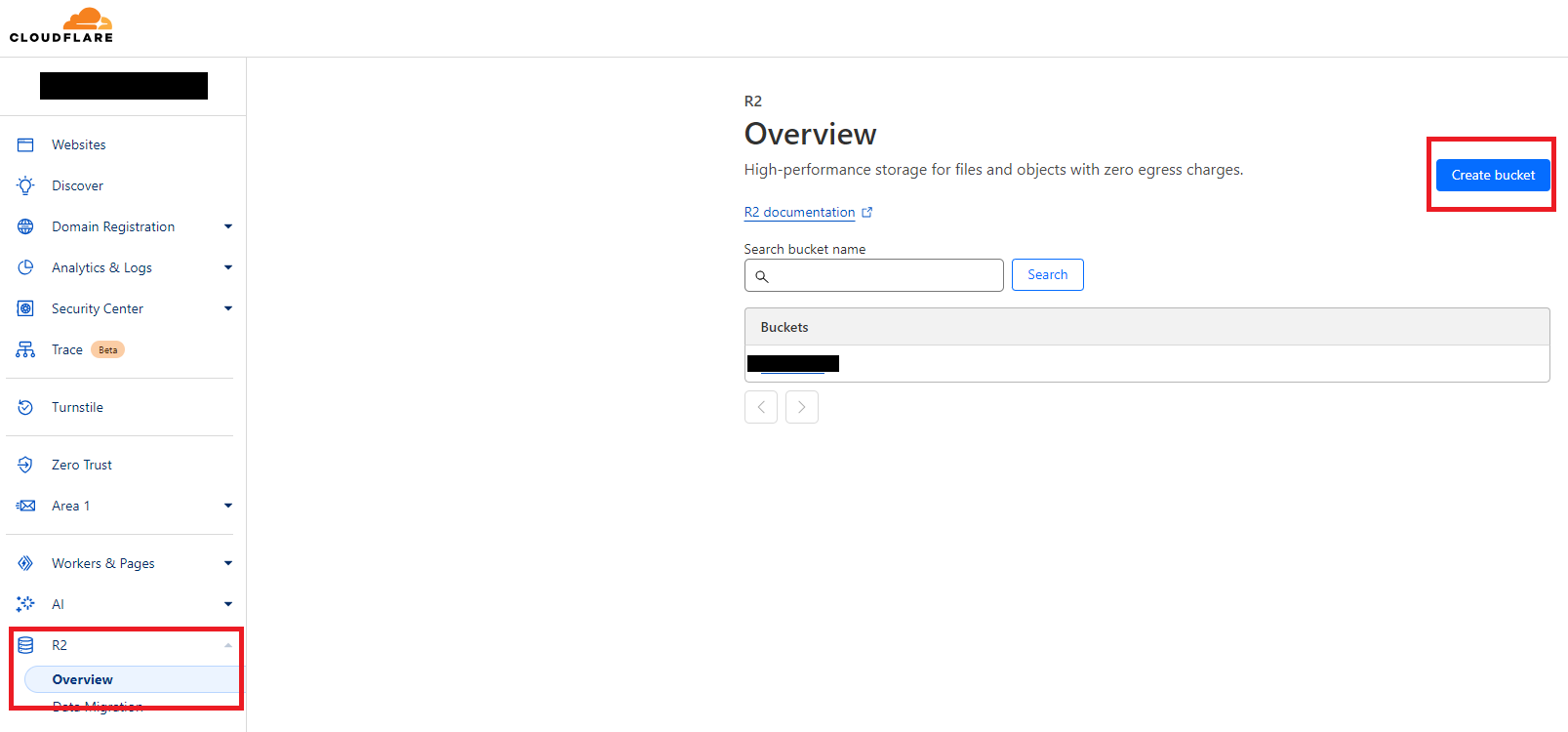This screenshot has height=732, width=1568.
Task: Click the Zero Trust shield icon
Action: point(25,465)
